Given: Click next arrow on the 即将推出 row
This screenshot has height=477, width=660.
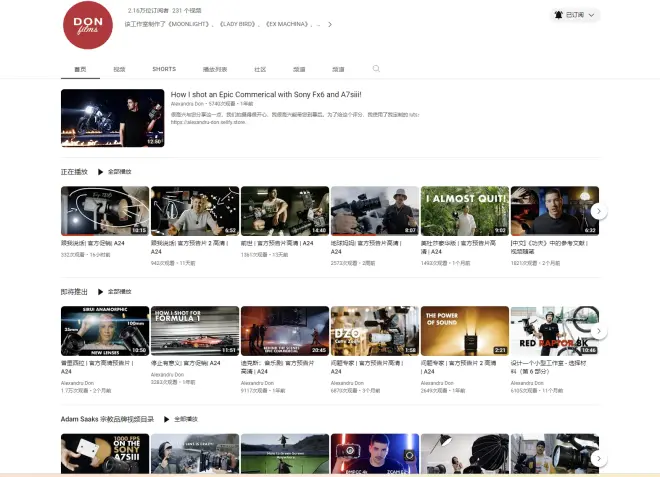Looking at the screenshot, I should pyautogui.click(x=598, y=331).
